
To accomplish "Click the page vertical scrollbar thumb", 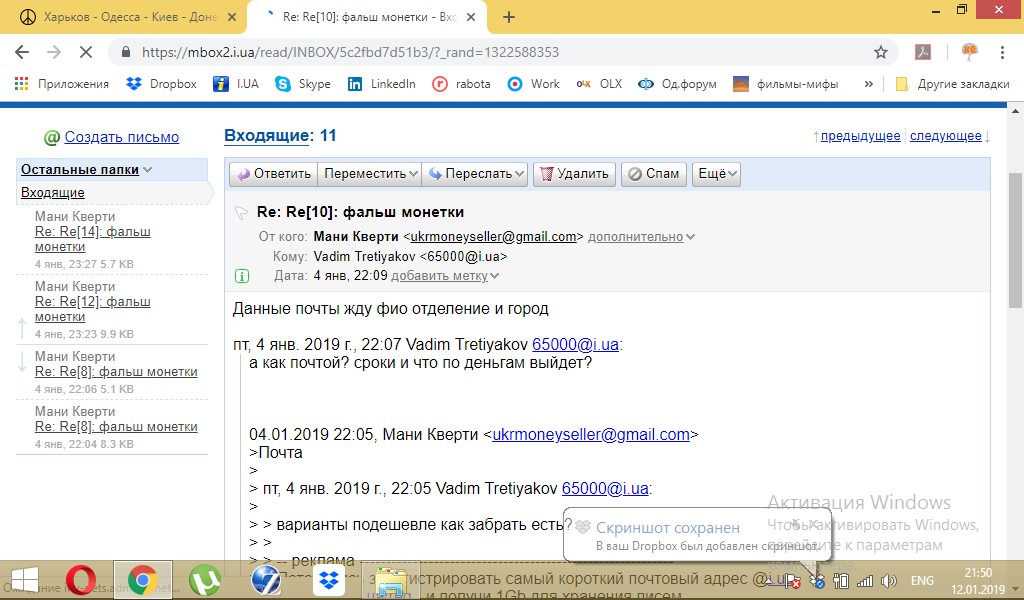I will [1015, 240].
